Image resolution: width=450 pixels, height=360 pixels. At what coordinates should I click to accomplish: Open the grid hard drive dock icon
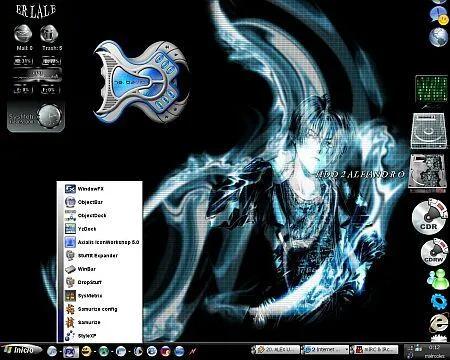click(428, 131)
